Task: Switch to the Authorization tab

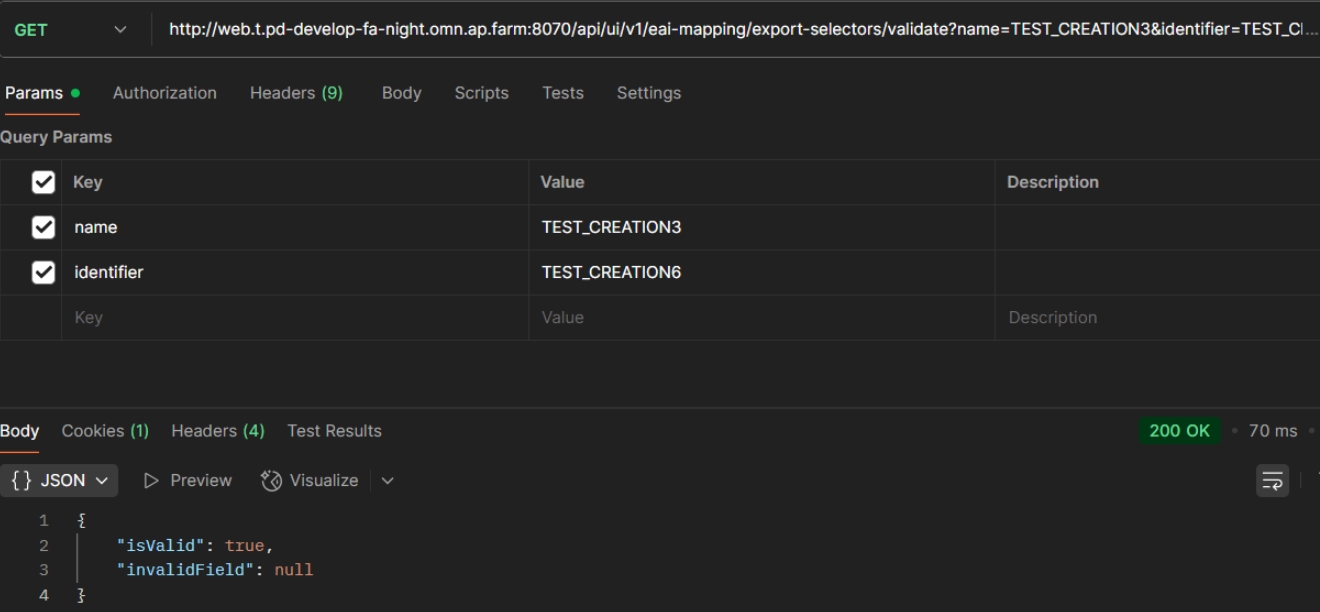Action: click(x=164, y=93)
